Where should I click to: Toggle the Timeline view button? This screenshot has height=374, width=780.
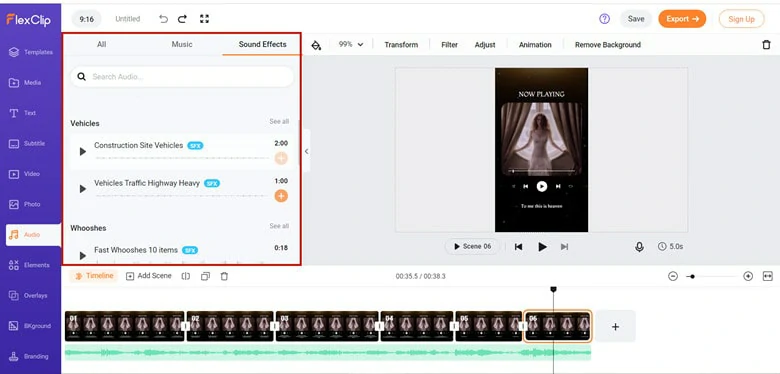point(94,276)
